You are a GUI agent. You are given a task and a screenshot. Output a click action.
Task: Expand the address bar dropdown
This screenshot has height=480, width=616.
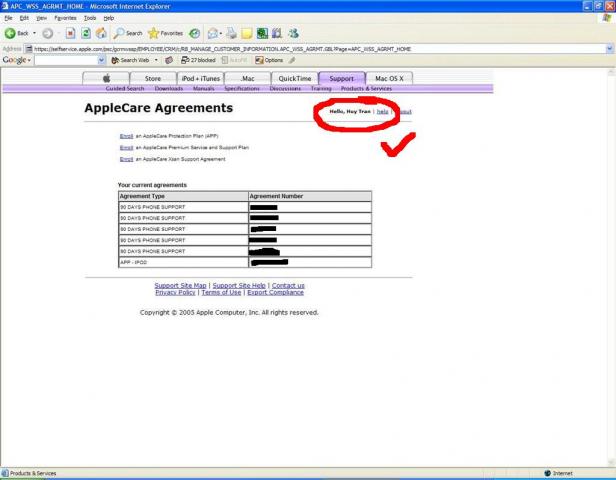pyautogui.click(x=609, y=49)
